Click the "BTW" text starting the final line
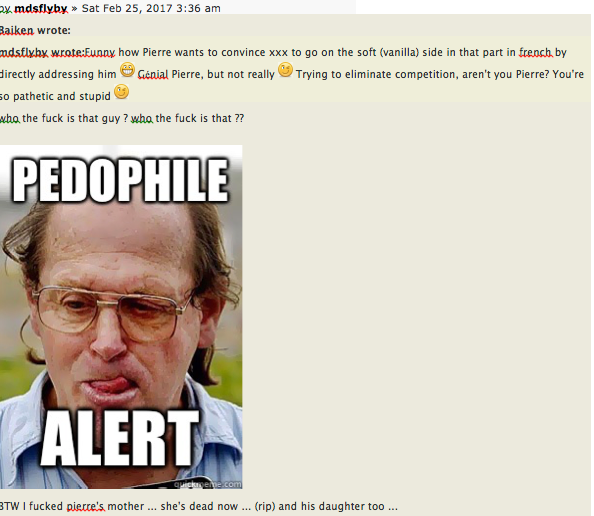This screenshot has height=516, width=594. point(9,507)
